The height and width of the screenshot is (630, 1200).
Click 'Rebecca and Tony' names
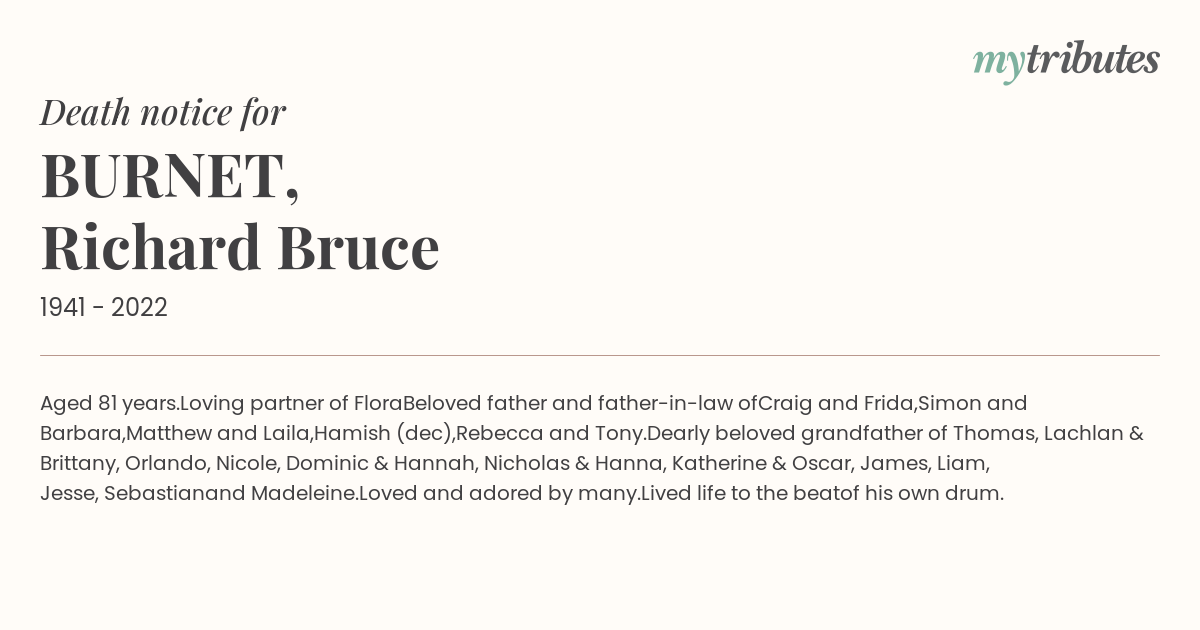pos(549,434)
